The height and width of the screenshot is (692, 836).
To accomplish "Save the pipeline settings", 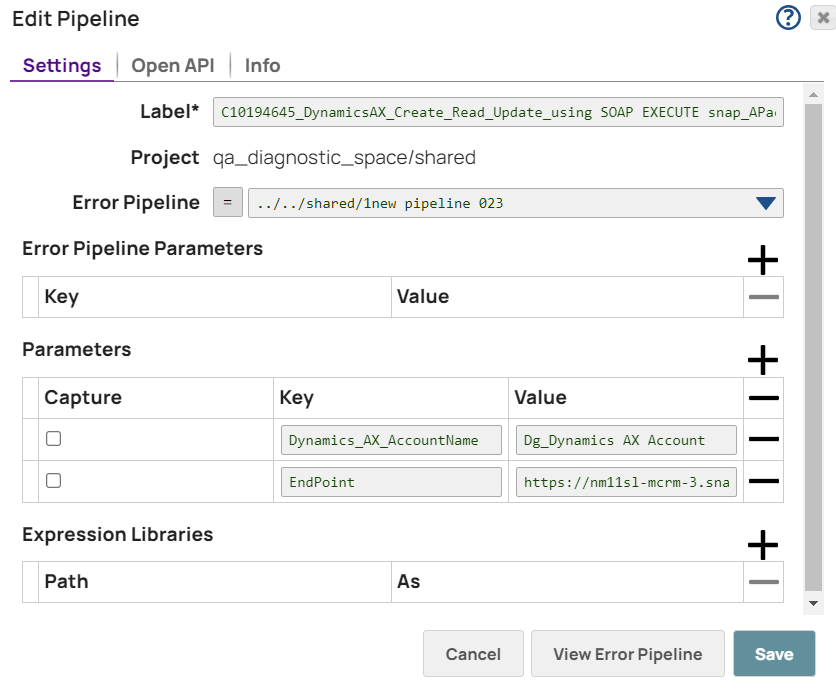I will pos(774,653).
